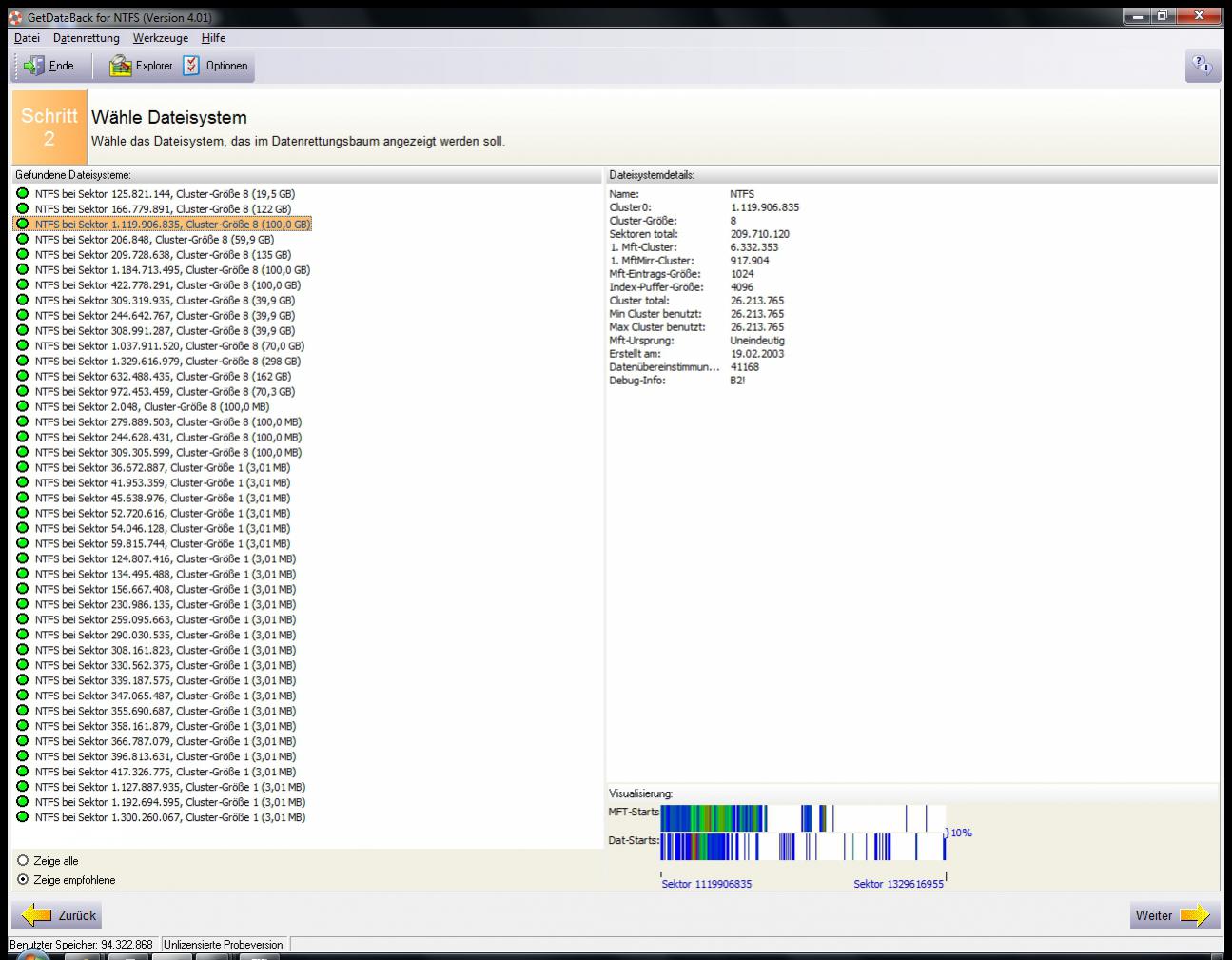Screen dimensions: 1232x960
Task: Select text 'NTFS bei Sektor 230.986.135'
Action: point(104,605)
